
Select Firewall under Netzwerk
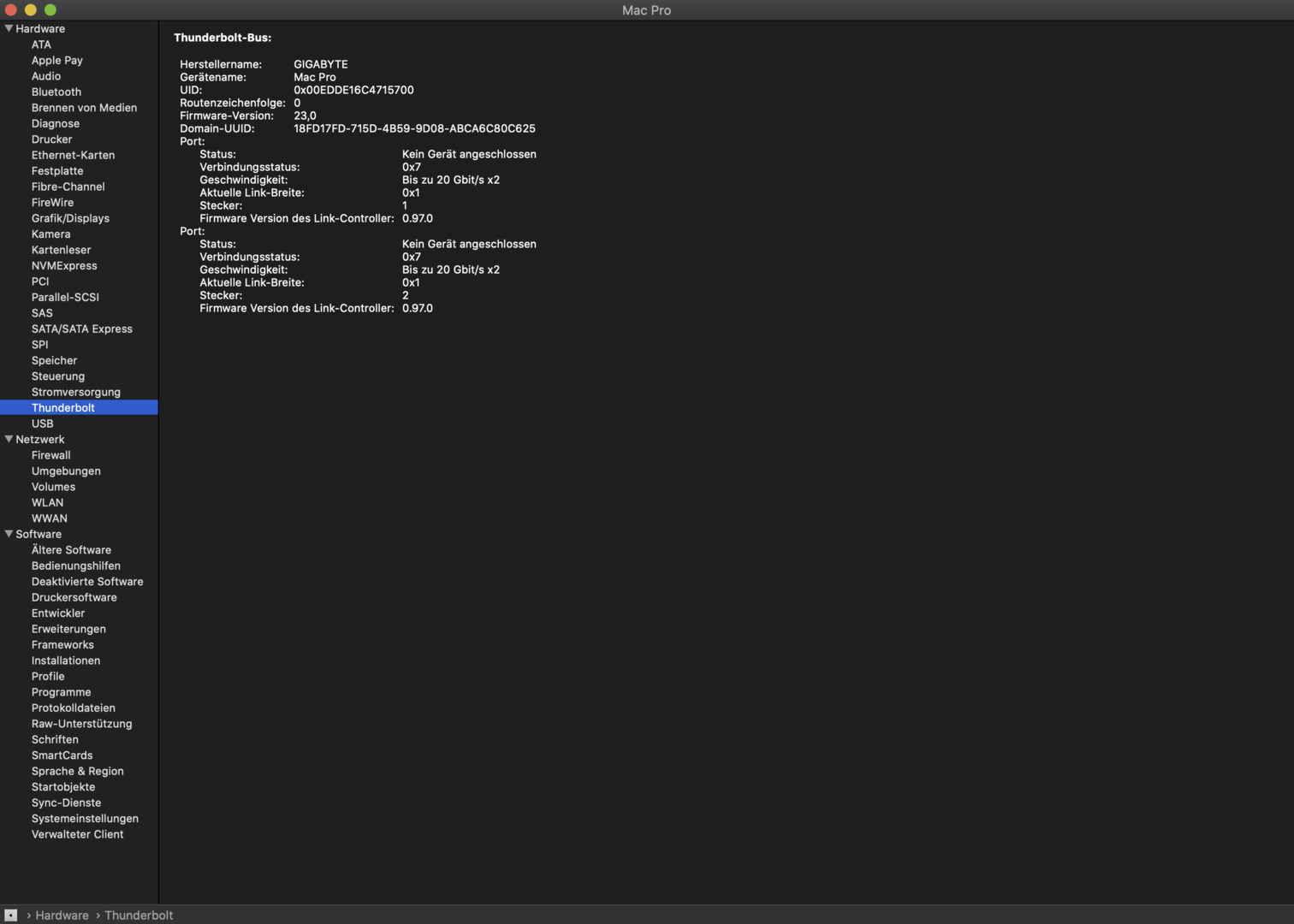pyautogui.click(x=51, y=455)
